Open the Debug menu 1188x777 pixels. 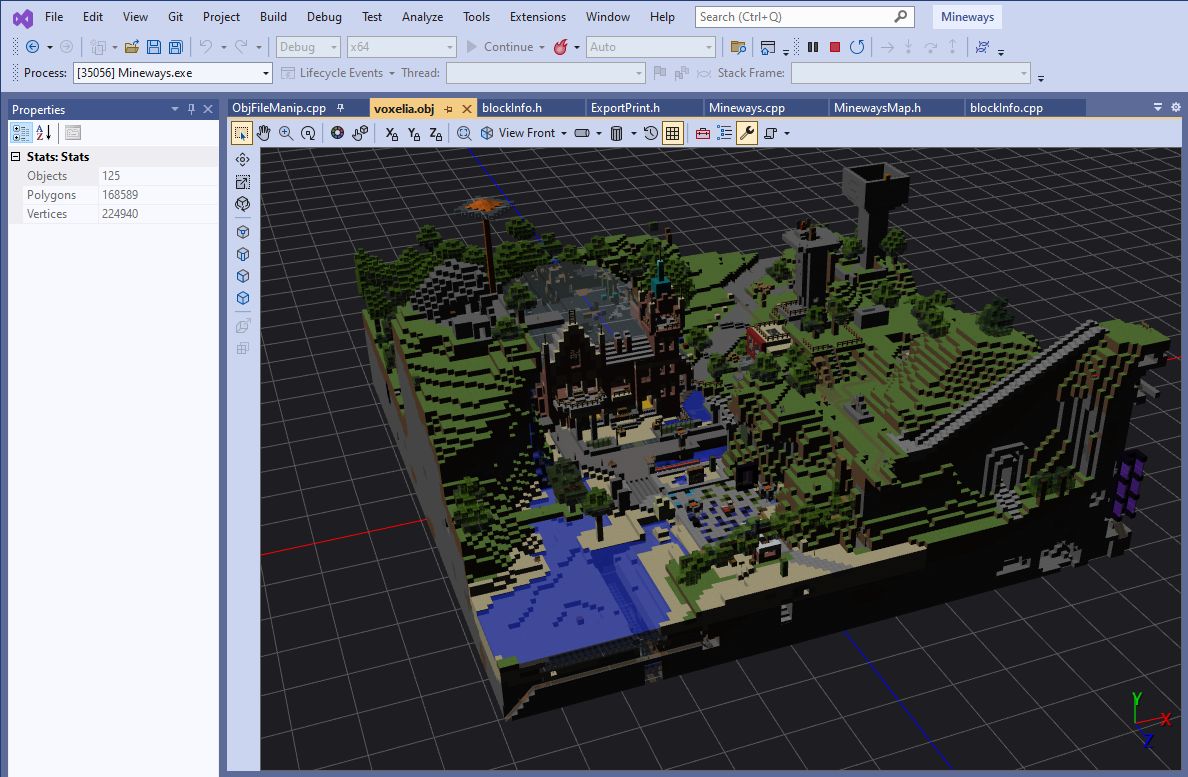(x=324, y=17)
